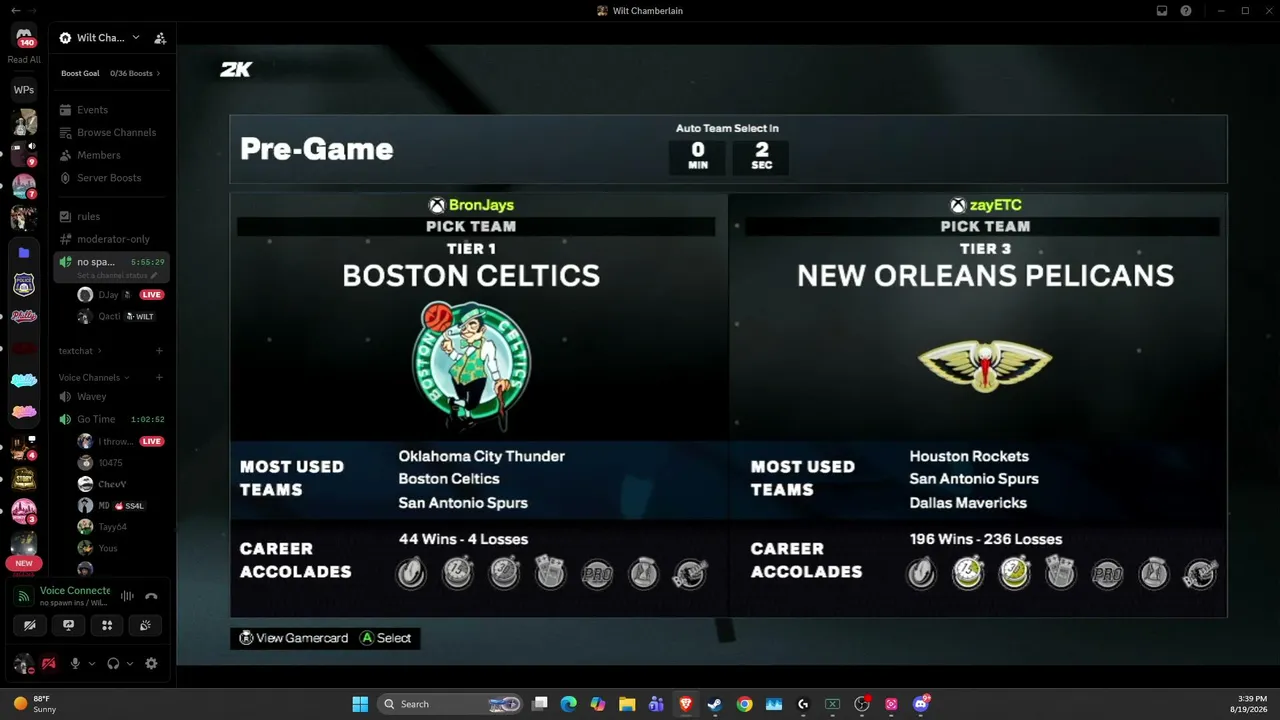
Task: Click the Boston Celtics logo
Action: (471, 366)
